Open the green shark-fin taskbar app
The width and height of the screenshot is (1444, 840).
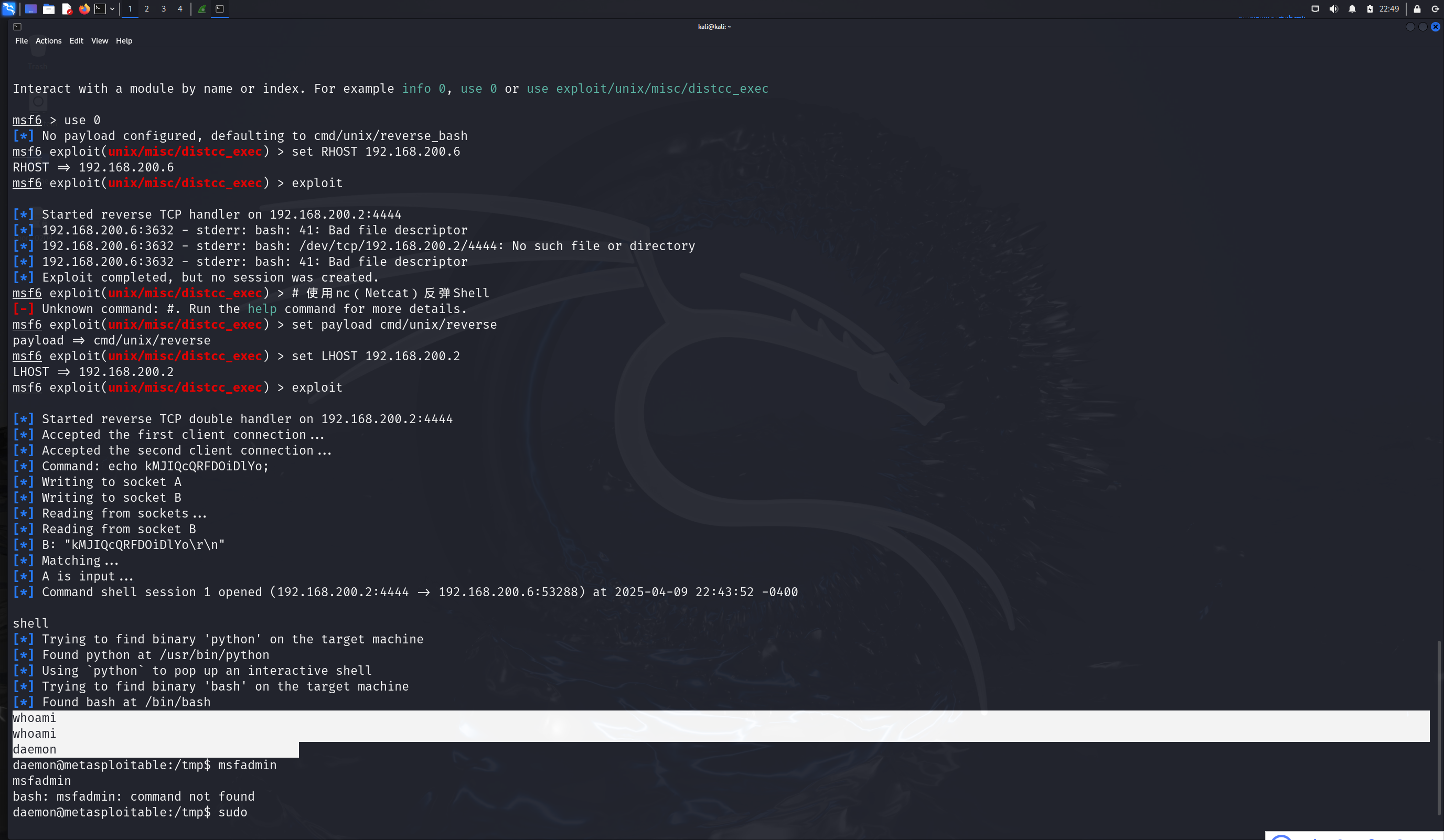[x=202, y=8]
